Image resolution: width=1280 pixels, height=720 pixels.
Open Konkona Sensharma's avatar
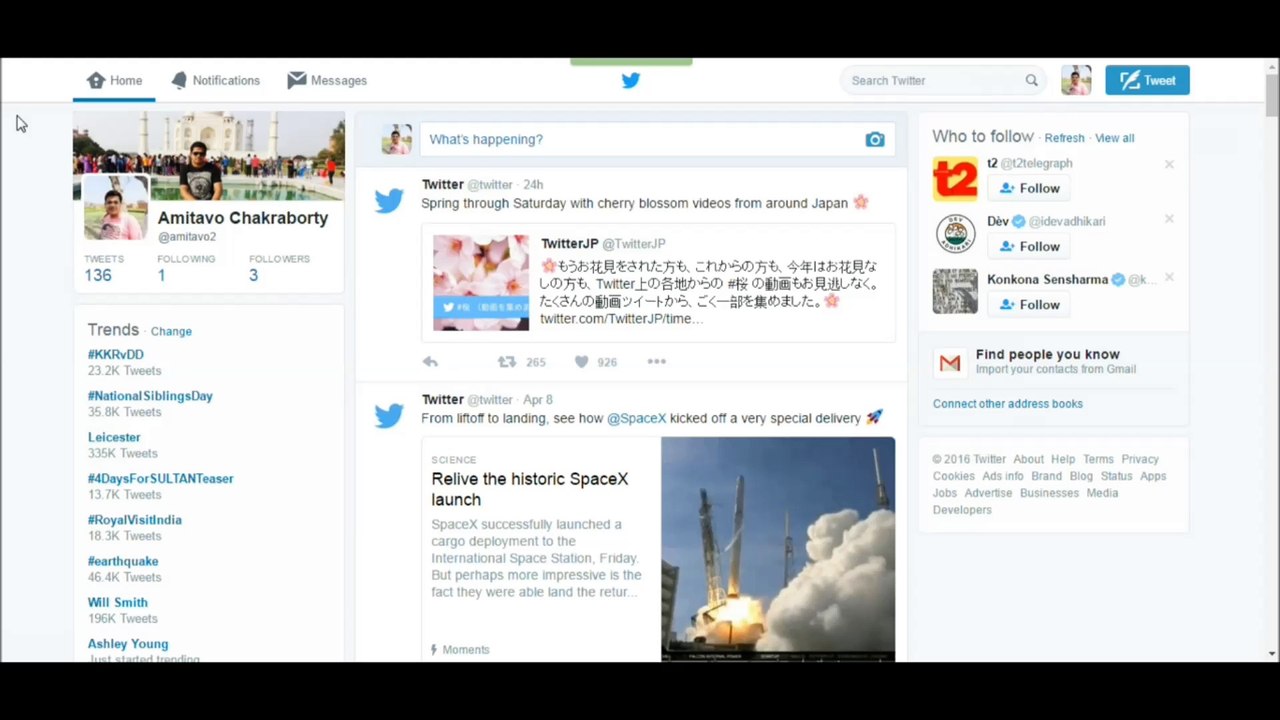pos(955,291)
